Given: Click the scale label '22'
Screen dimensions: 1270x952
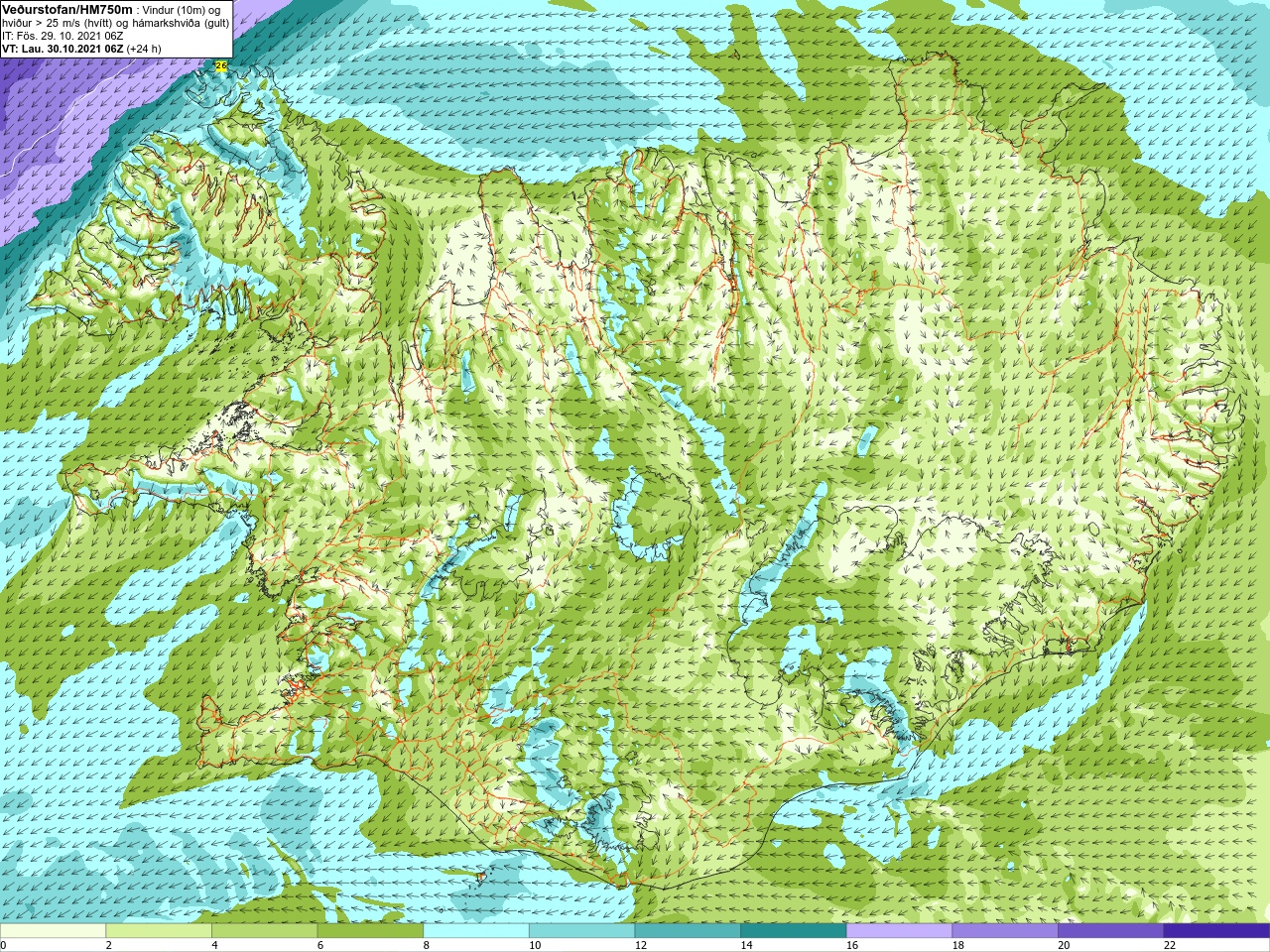Looking at the screenshot, I should pos(1170,945).
